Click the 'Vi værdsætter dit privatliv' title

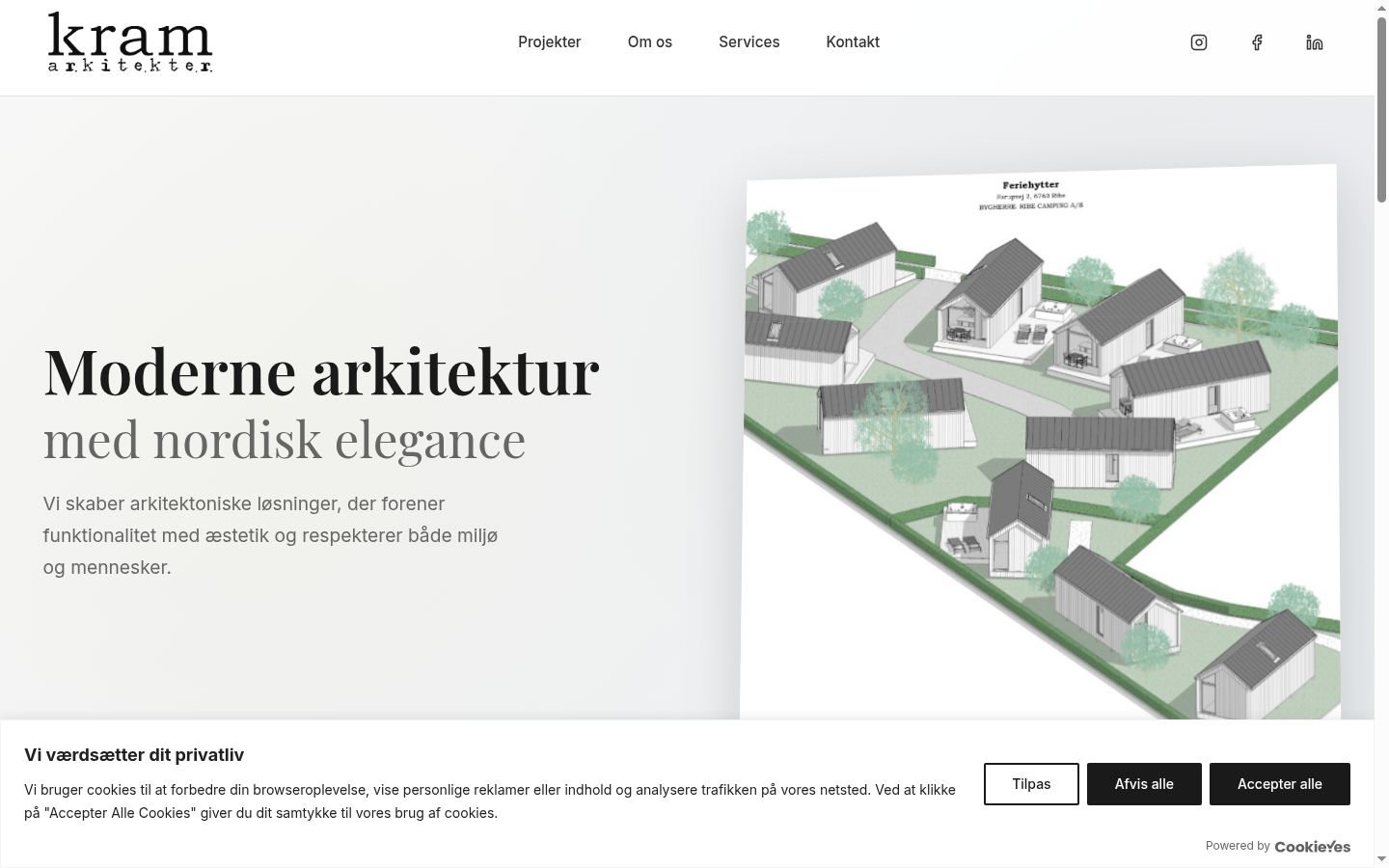[134, 755]
